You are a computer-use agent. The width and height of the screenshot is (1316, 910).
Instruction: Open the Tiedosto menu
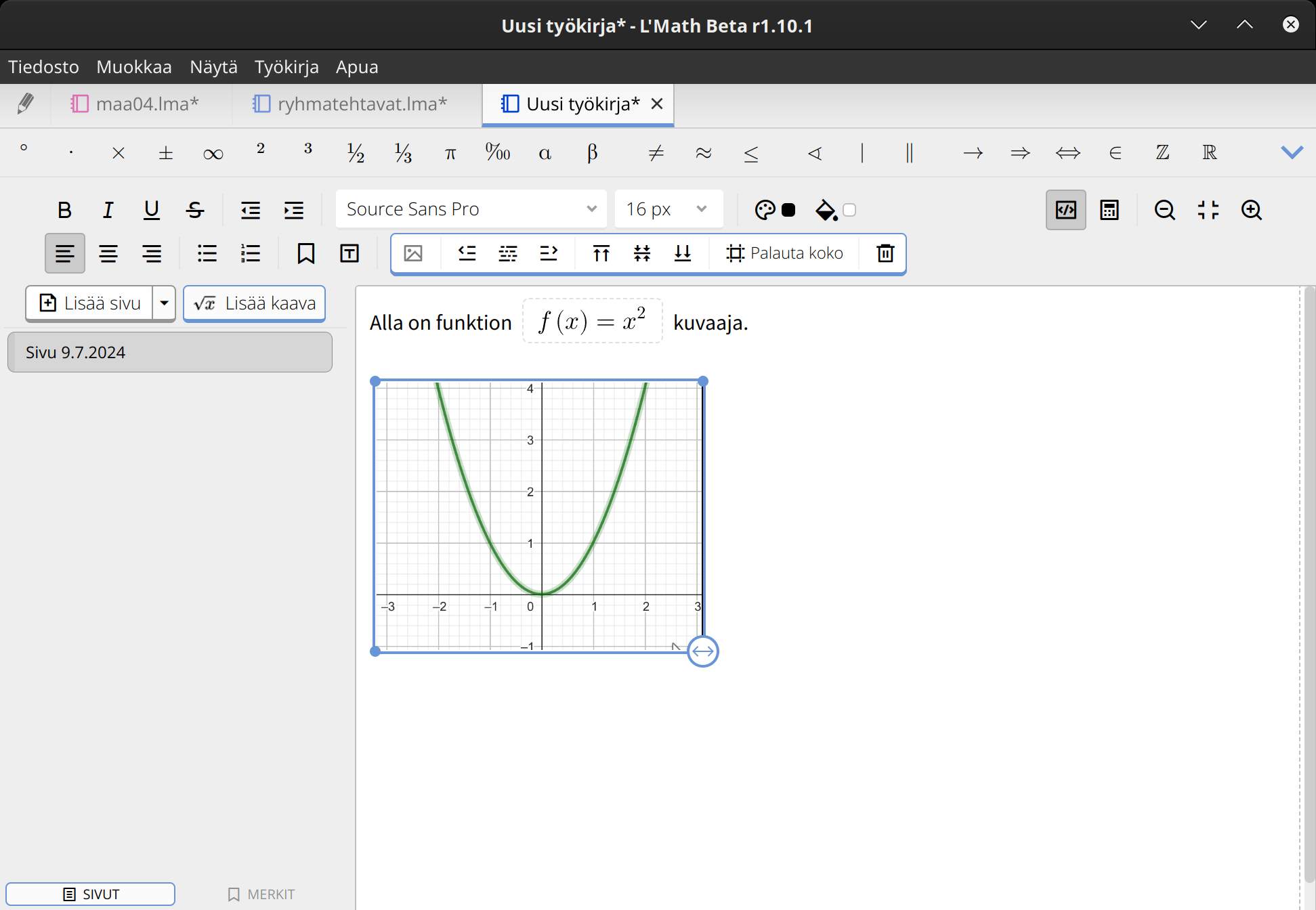pyautogui.click(x=43, y=67)
